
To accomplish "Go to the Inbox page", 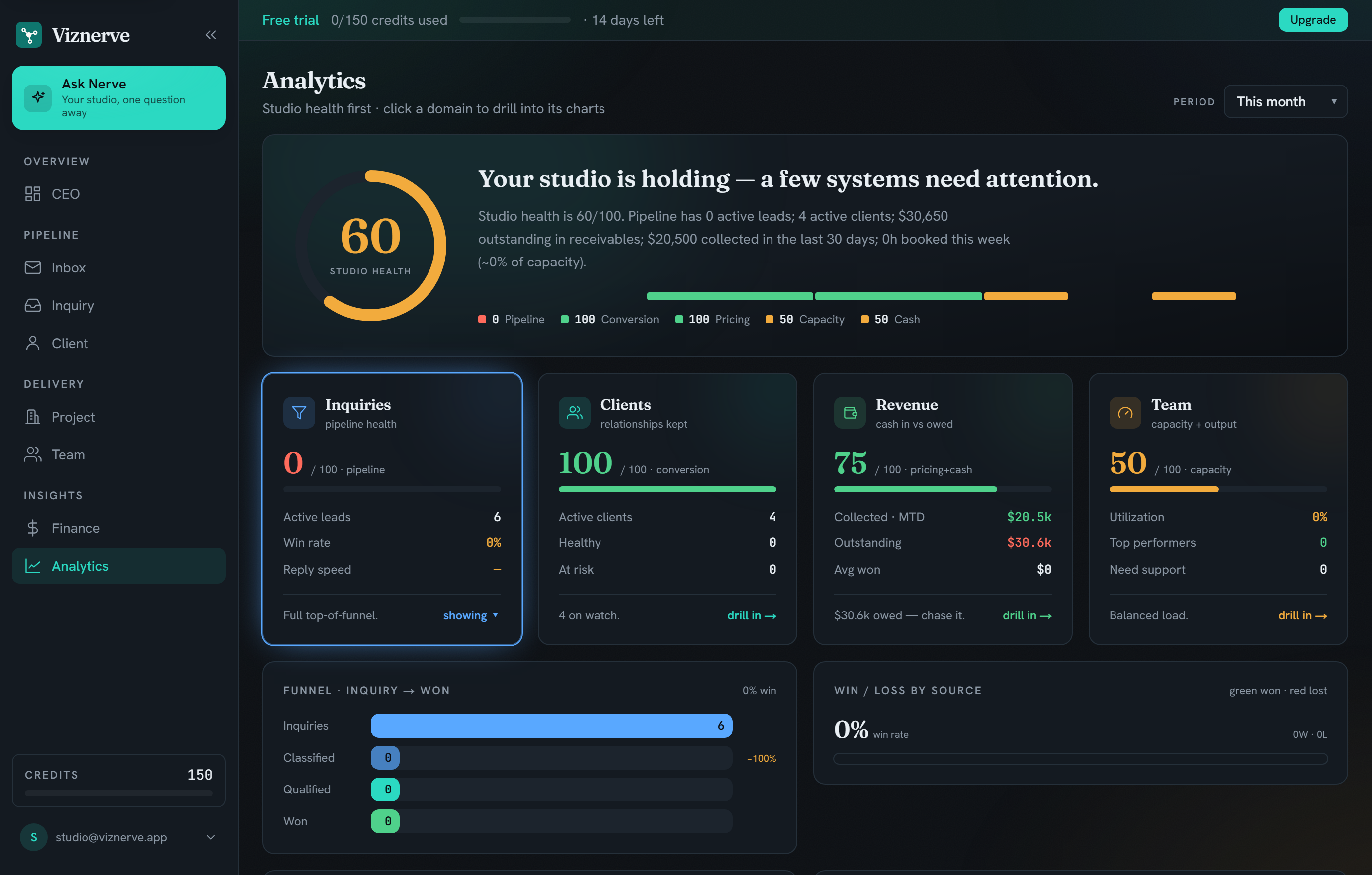I will [118, 267].
